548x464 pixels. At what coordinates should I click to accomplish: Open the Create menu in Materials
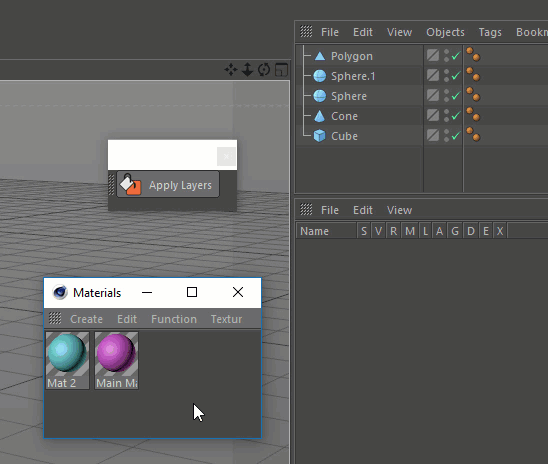click(x=86, y=319)
